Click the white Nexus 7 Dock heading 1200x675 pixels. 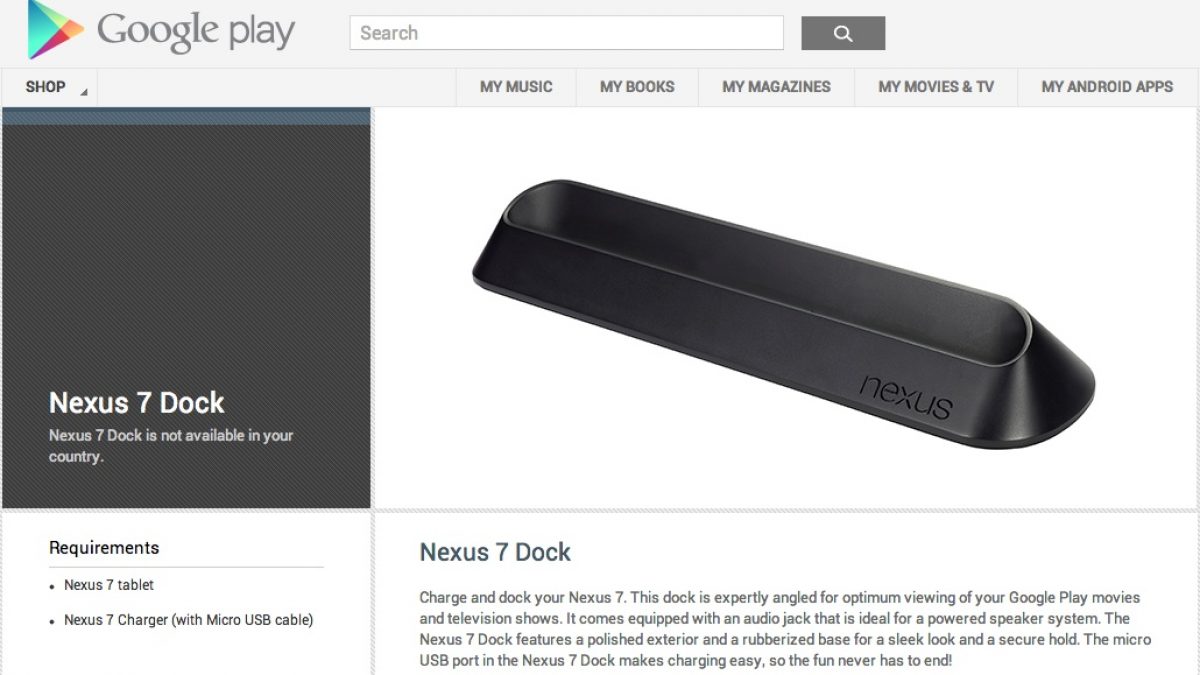coord(137,403)
